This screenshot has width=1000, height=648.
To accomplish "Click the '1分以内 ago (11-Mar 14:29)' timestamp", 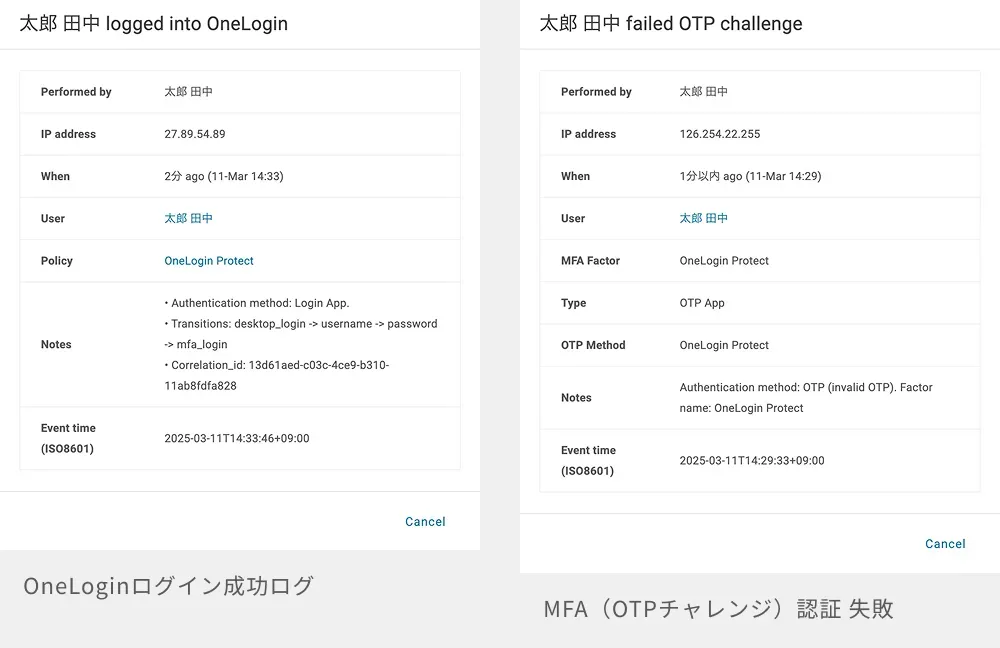I will [x=750, y=176].
